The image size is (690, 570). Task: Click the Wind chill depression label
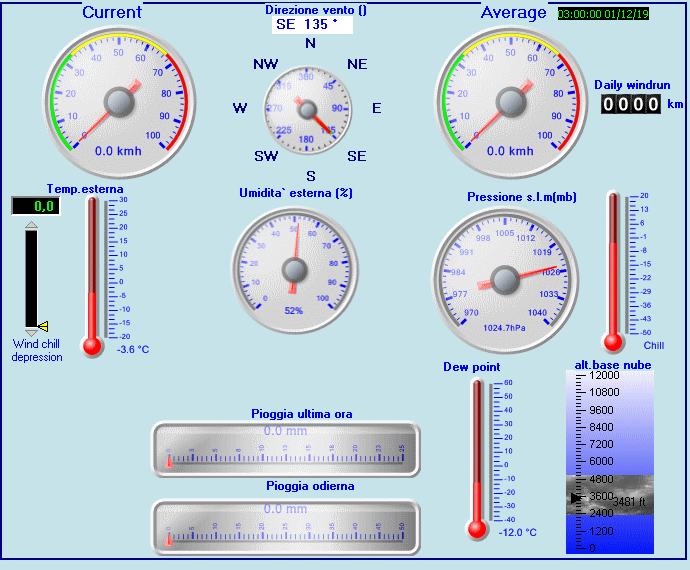coord(37,350)
